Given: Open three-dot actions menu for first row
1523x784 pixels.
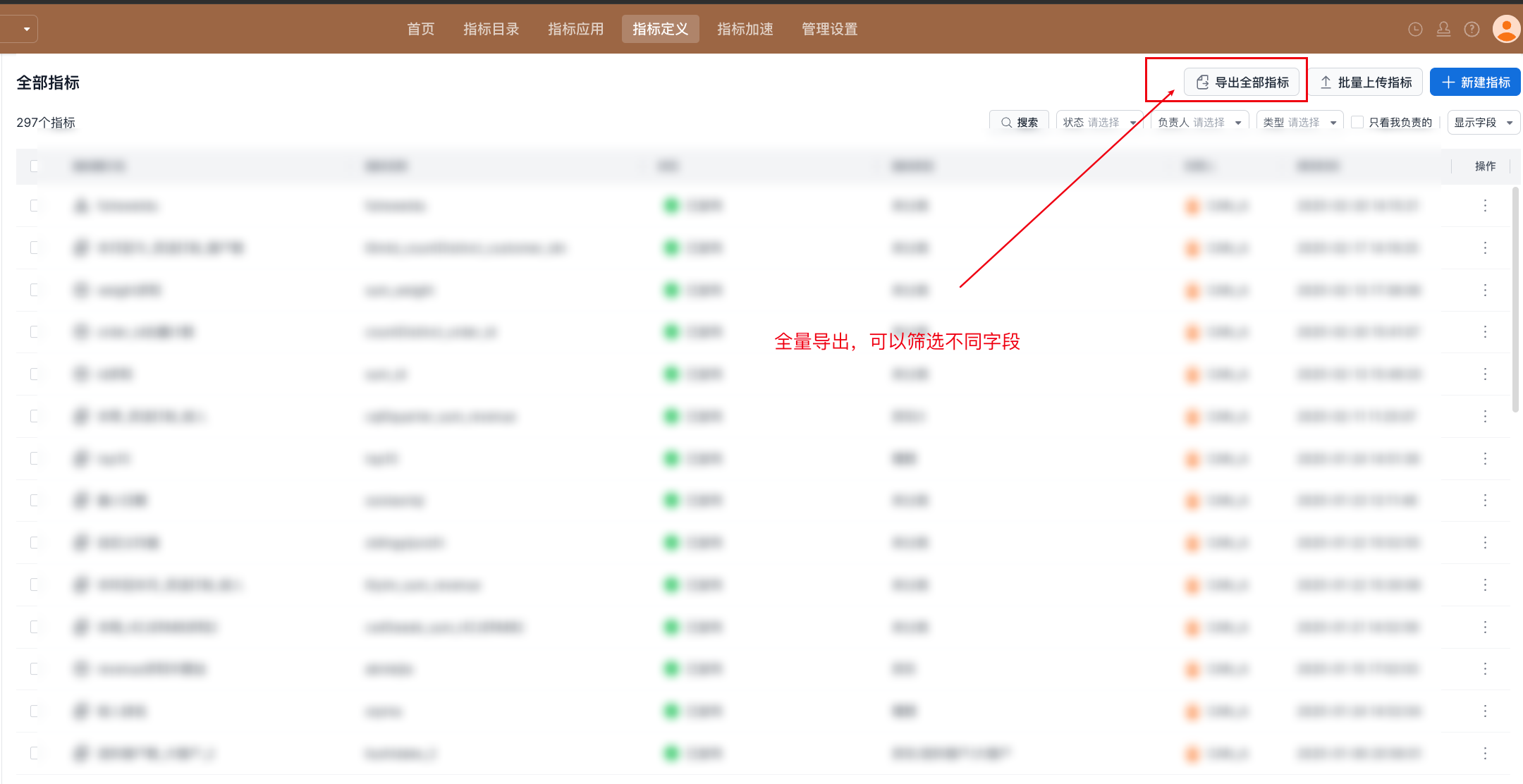Looking at the screenshot, I should coord(1485,206).
